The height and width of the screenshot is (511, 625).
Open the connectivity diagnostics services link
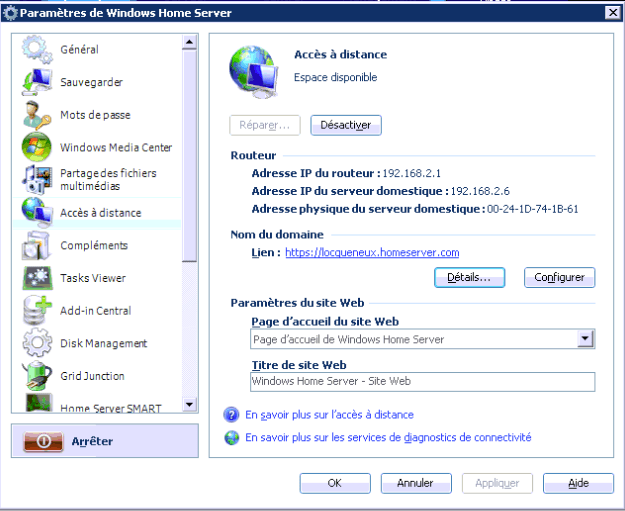click(x=388, y=437)
